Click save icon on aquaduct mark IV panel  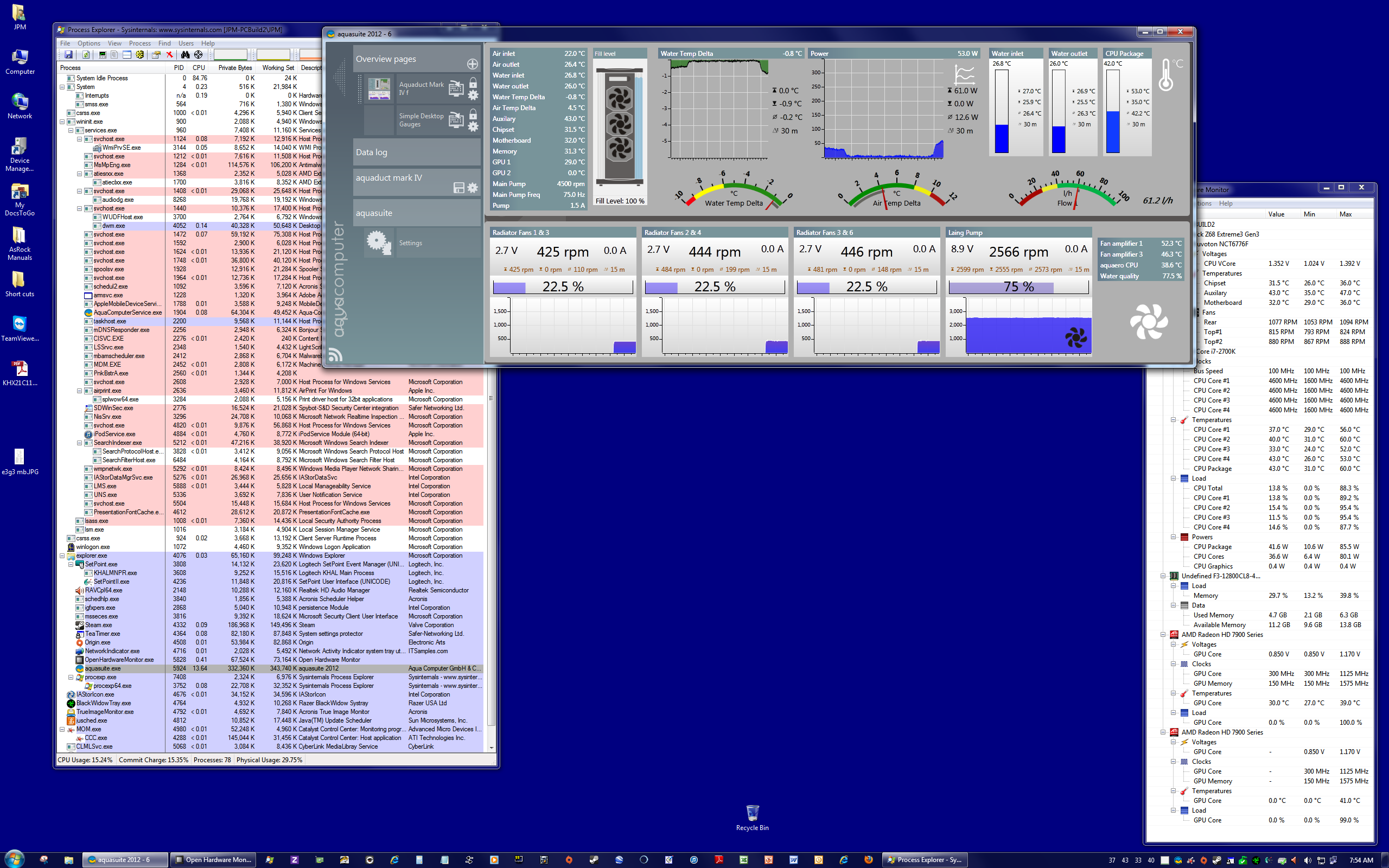click(458, 188)
